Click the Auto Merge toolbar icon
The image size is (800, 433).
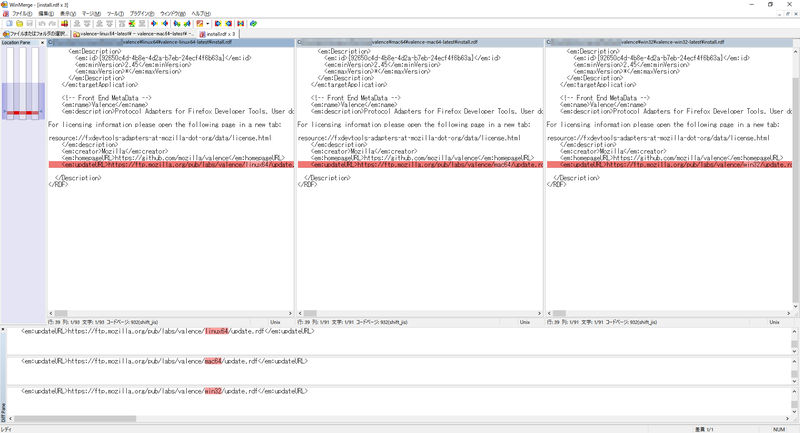coord(240,23)
